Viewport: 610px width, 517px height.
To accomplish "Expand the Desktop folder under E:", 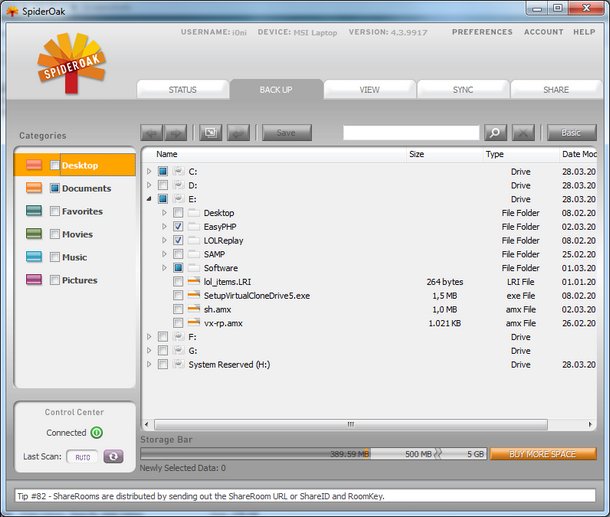I will click(164, 213).
